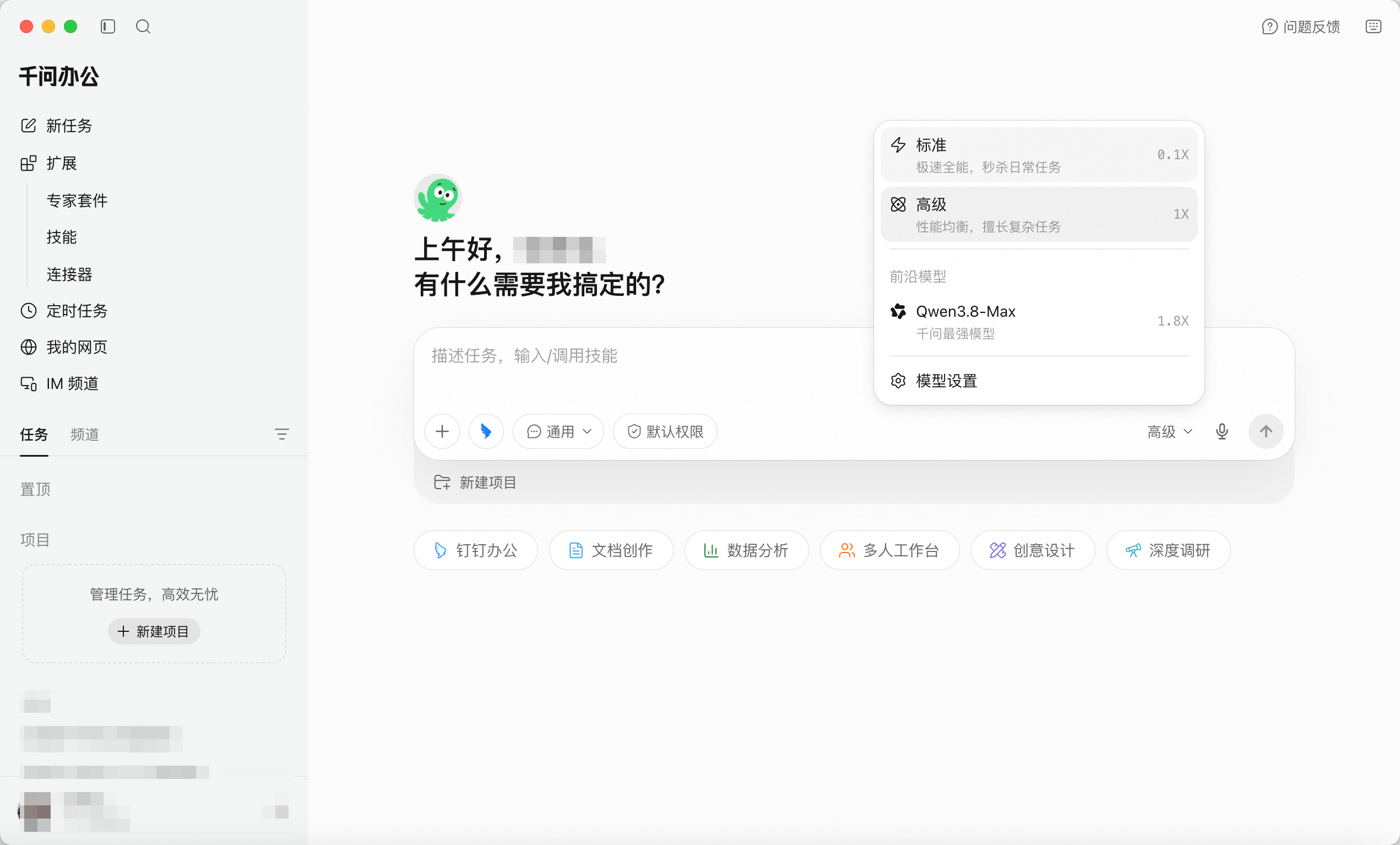This screenshot has width=1400, height=845.
Task: Toggle the sidebar panel icon
Action: pos(108,26)
